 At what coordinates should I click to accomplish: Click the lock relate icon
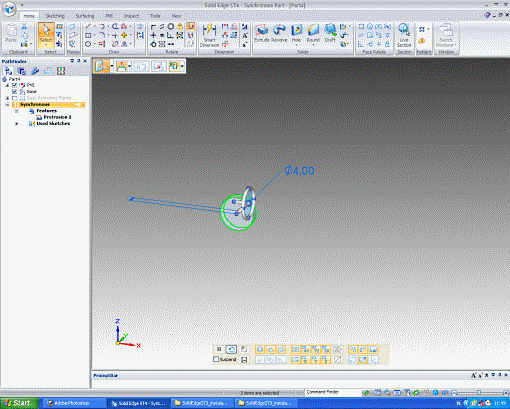[180, 27]
